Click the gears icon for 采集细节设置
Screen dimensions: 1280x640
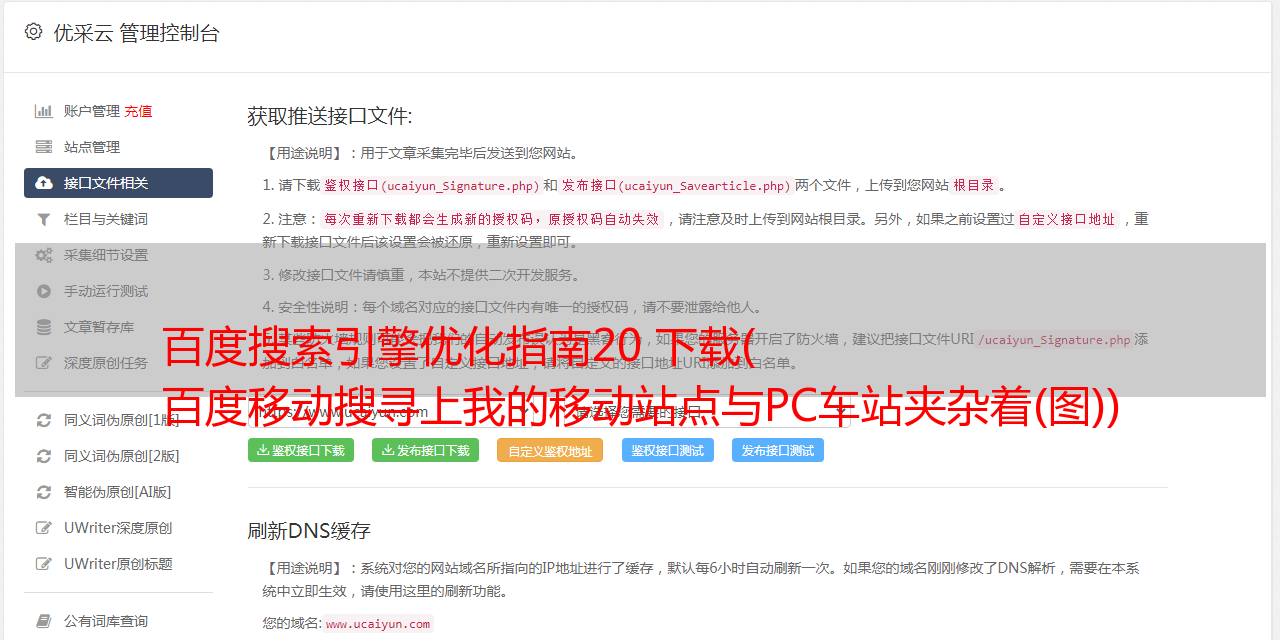44,255
